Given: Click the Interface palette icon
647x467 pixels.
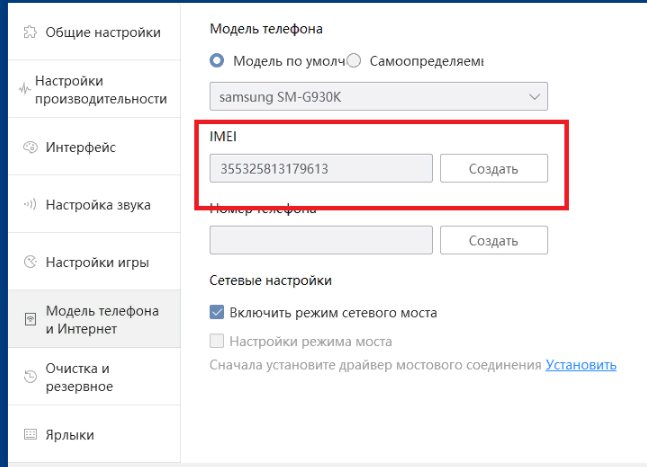Looking at the screenshot, I should [x=29, y=148].
